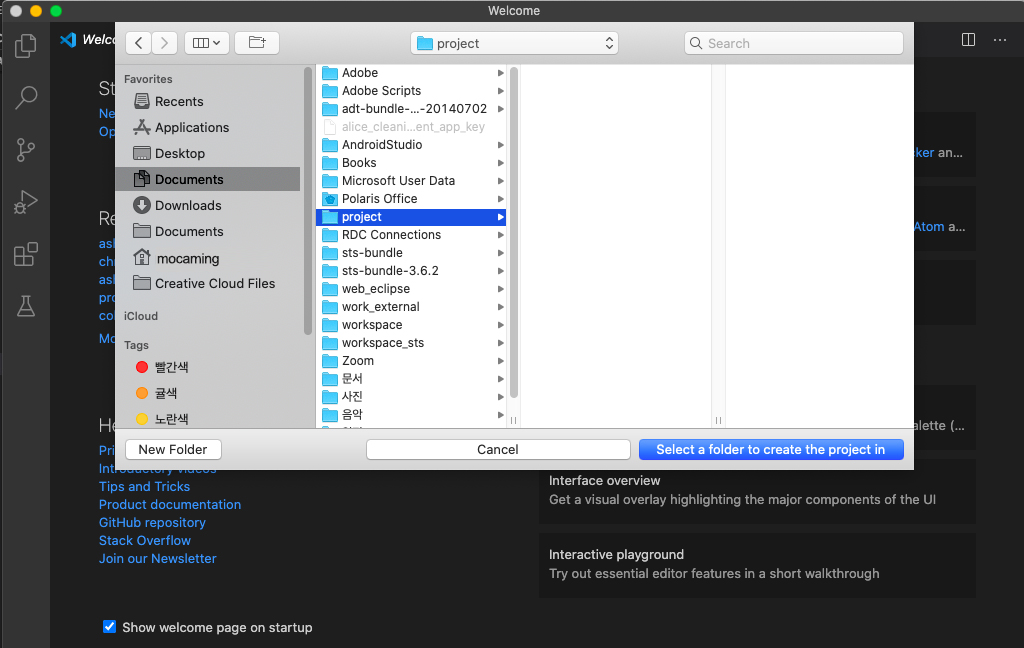Image resolution: width=1024 pixels, height=648 pixels.
Task: Click the folder list column scrollbar
Action: pos(513,233)
